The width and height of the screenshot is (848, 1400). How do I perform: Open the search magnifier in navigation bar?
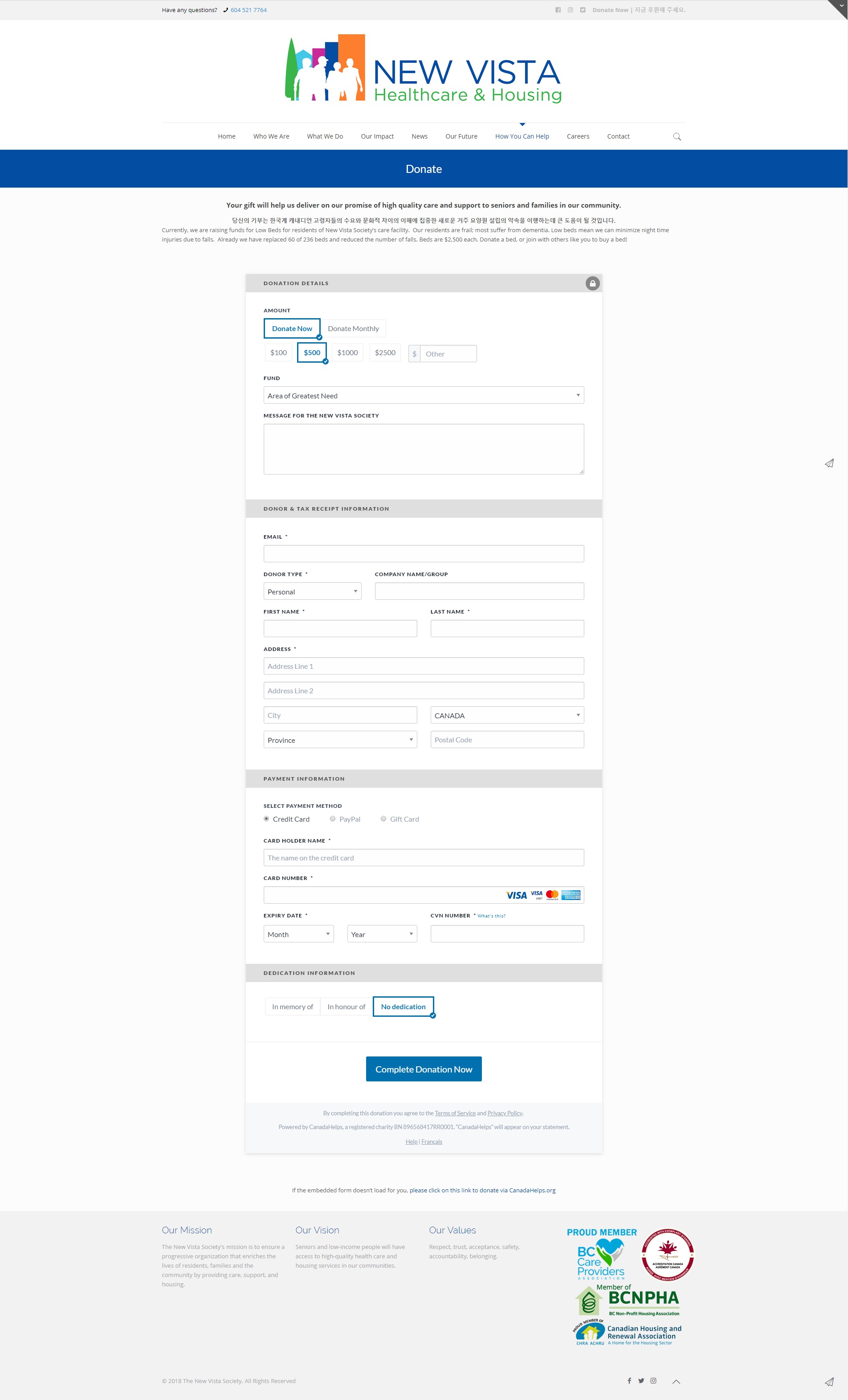(677, 136)
